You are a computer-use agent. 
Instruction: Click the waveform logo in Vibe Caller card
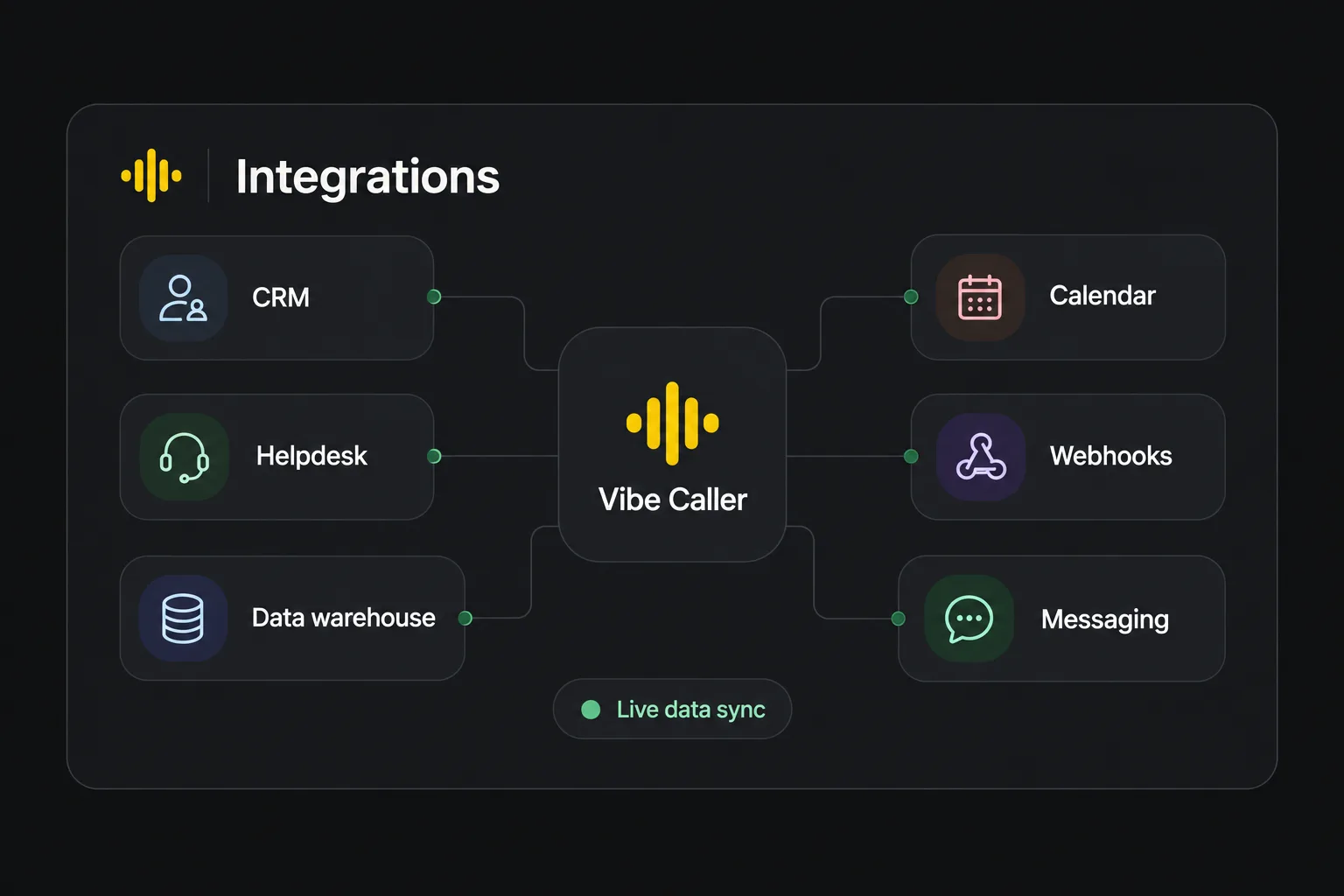pyautogui.click(x=672, y=423)
